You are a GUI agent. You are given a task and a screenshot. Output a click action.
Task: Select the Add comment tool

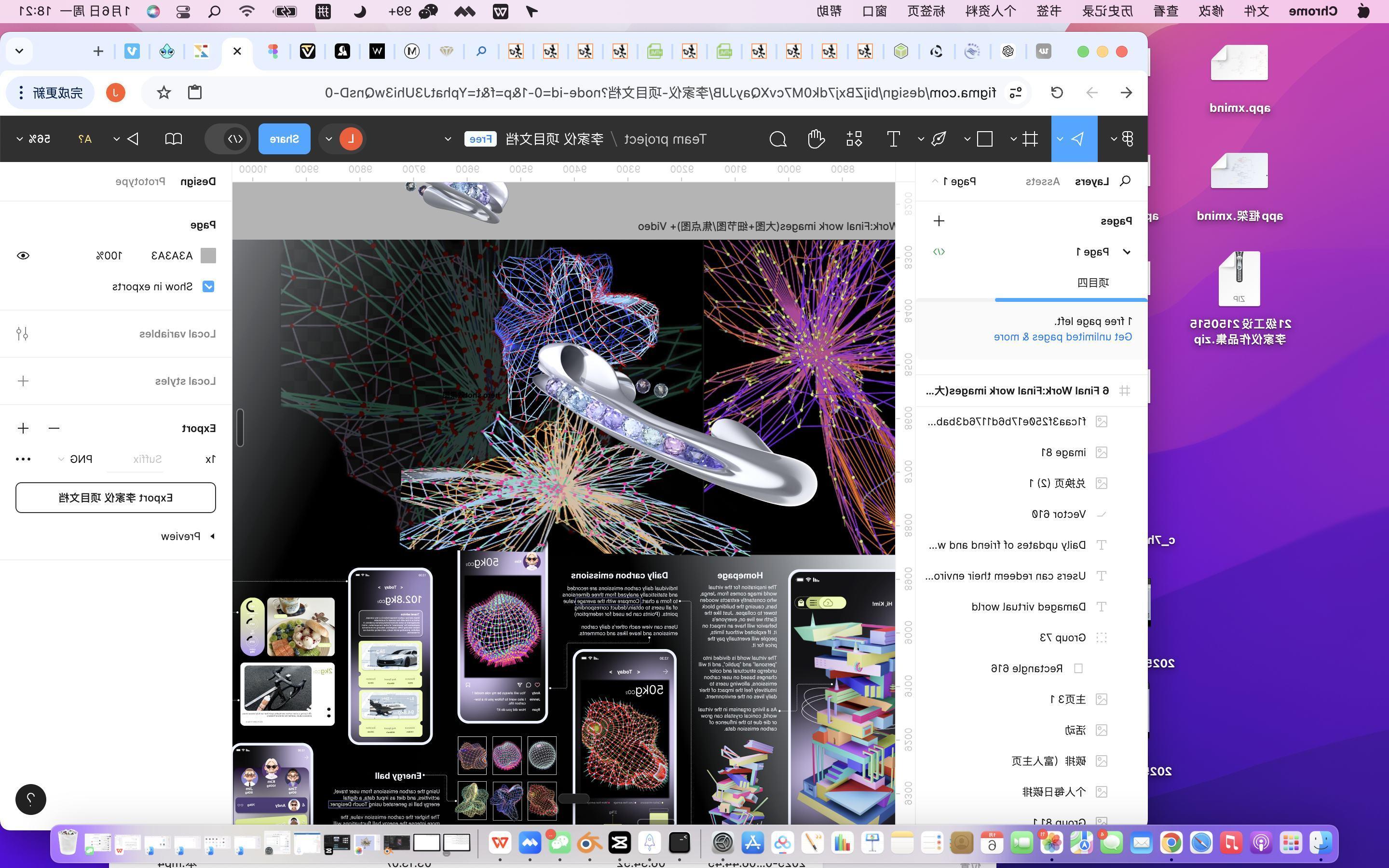pyautogui.click(x=778, y=139)
